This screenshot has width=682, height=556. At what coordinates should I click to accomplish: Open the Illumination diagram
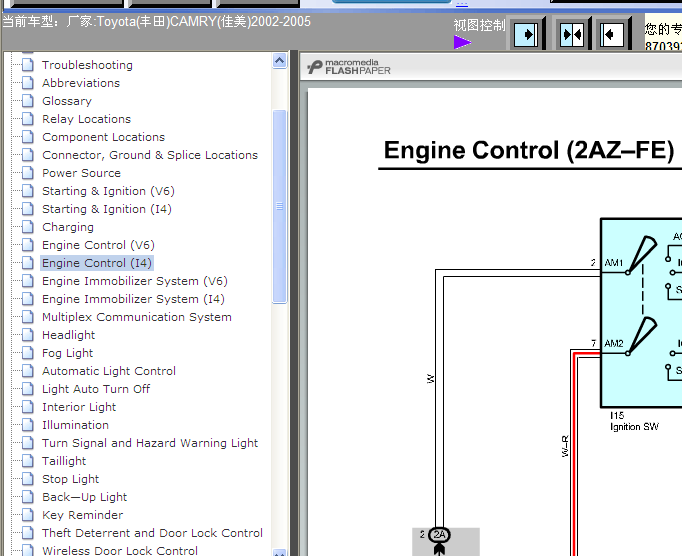pos(75,425)
